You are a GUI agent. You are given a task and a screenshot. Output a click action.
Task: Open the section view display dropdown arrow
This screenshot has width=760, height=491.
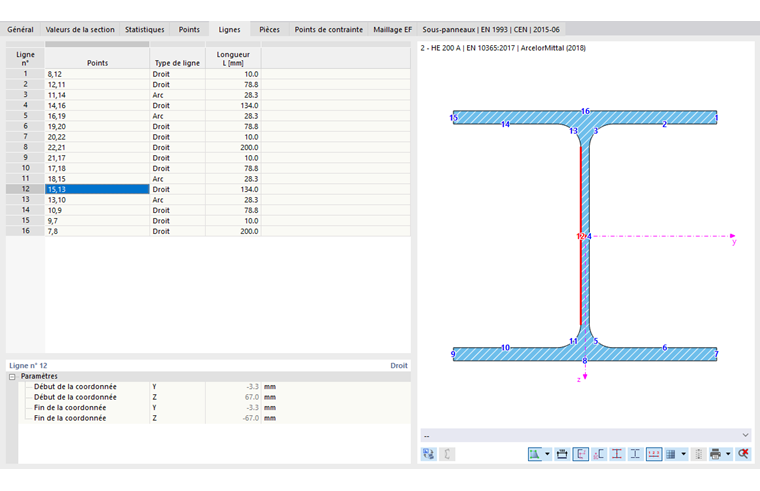(547, 454)
